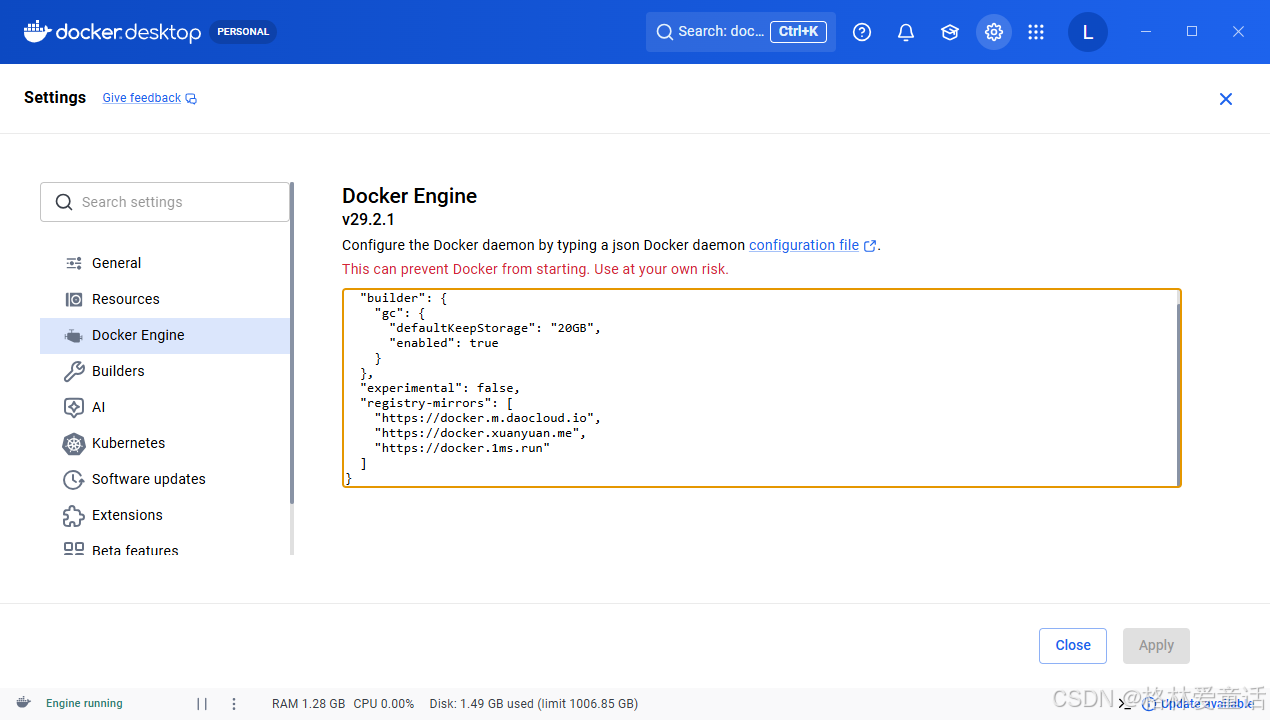Image resolution: width=1270 pixels, height=720 pixels.
Task: Click the RAM 1.28 GB indicator
Action: (x=308, y=703)
